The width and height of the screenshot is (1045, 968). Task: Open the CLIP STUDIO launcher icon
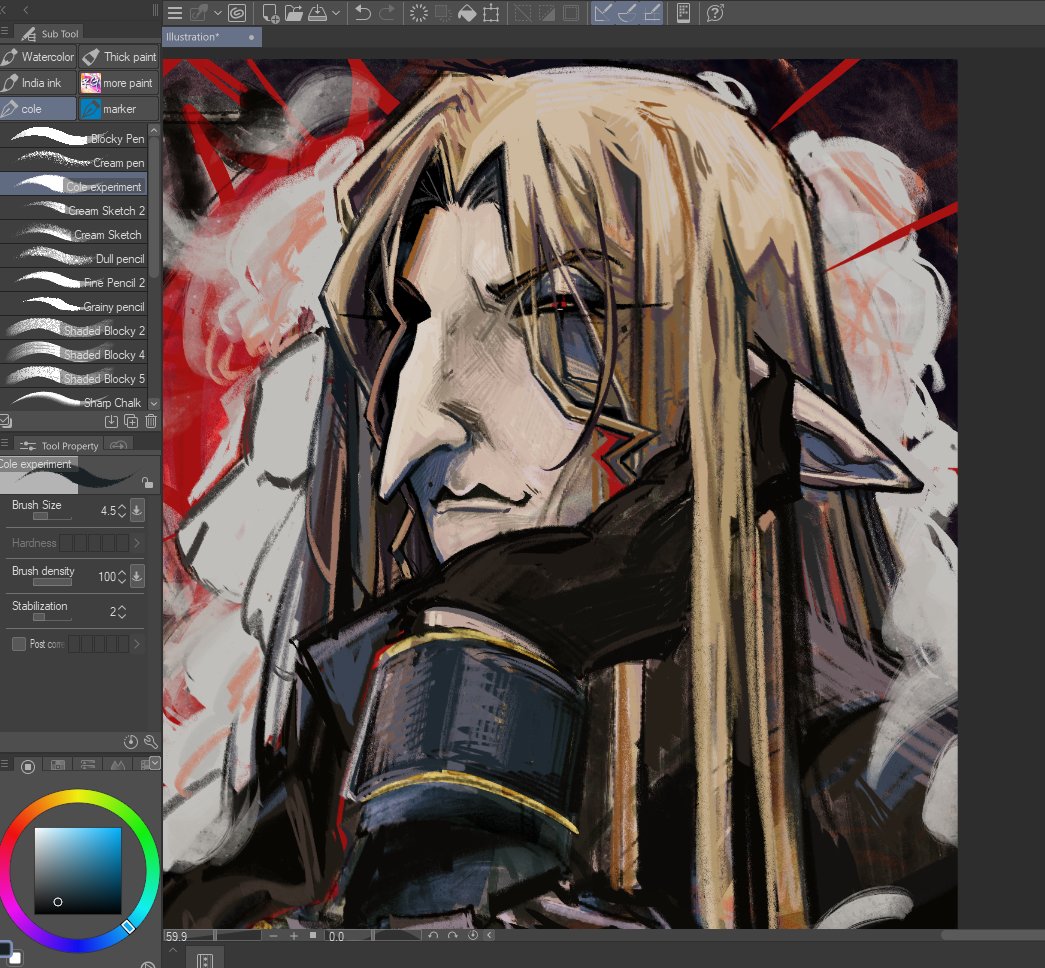(237, 13)
